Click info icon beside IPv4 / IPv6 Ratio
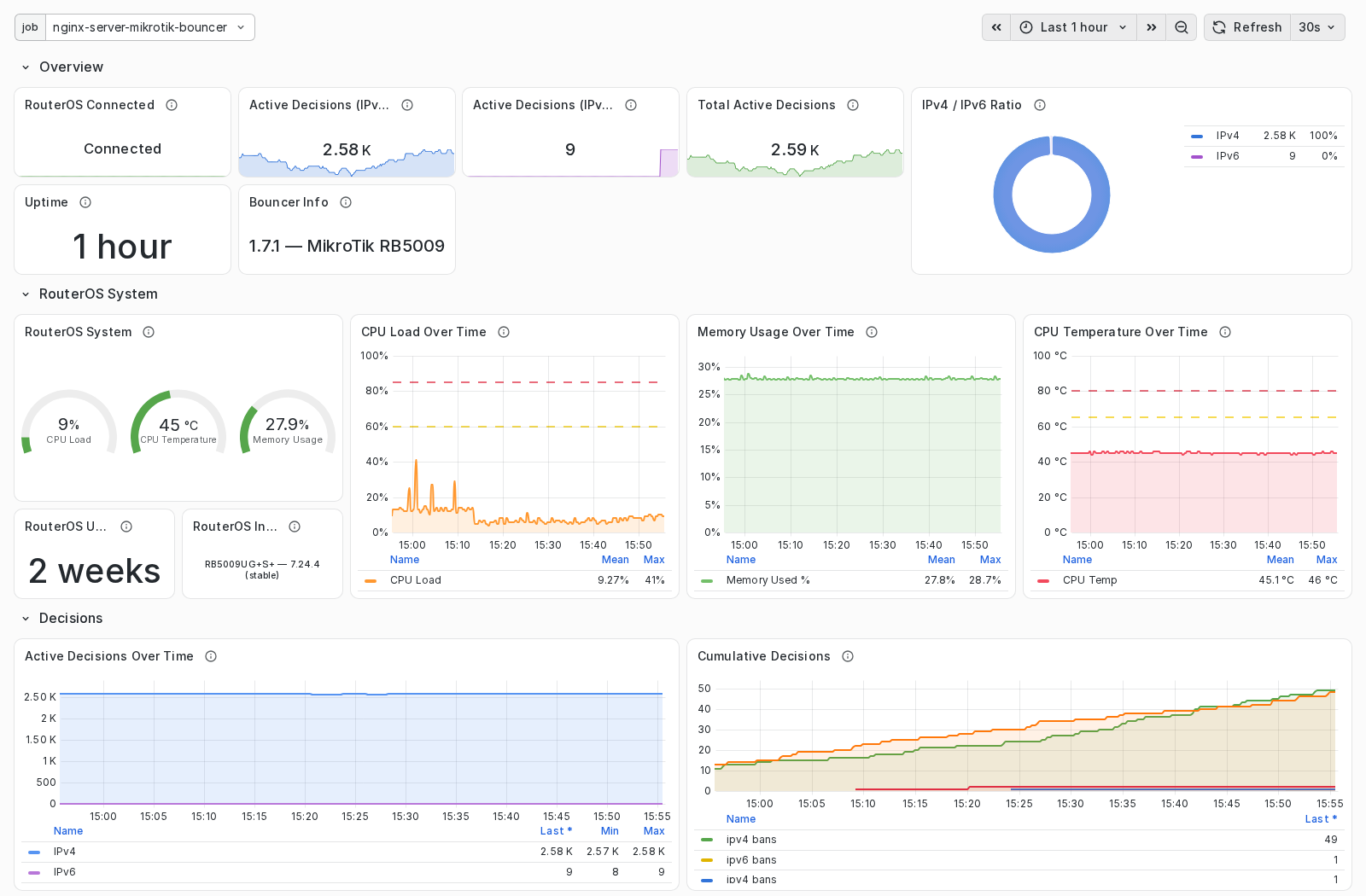Image resolution: width=1366 pixels, height=896 pixels. click(1040, 105)
